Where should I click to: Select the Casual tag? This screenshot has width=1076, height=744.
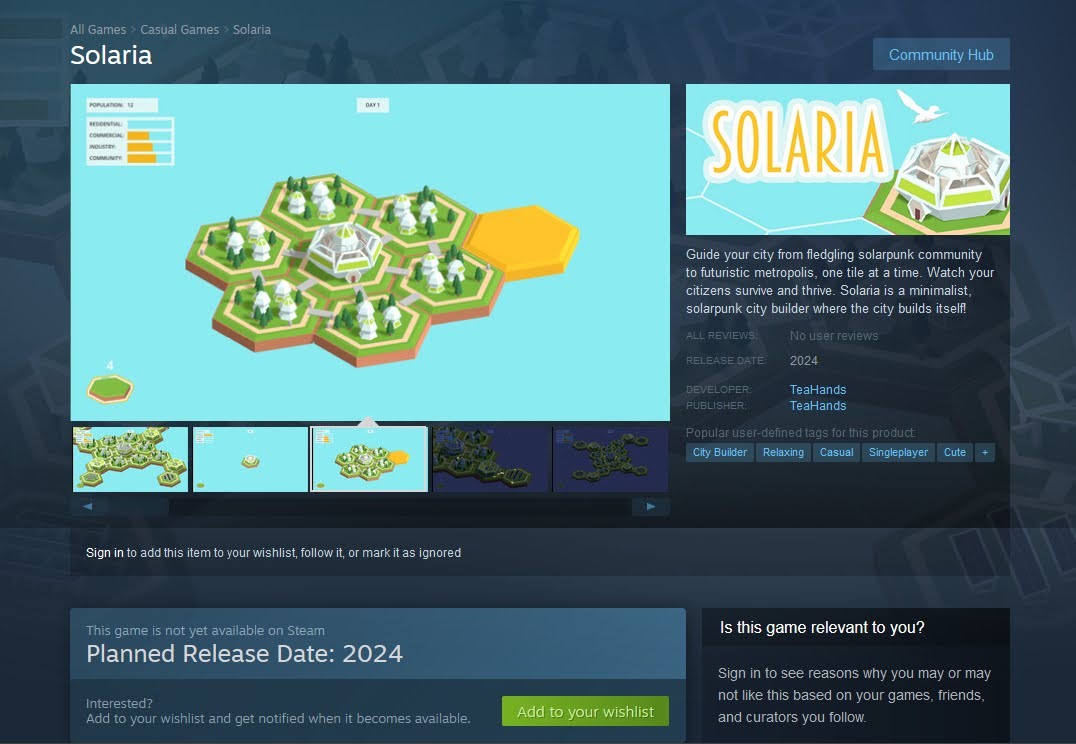coord(837,452)
